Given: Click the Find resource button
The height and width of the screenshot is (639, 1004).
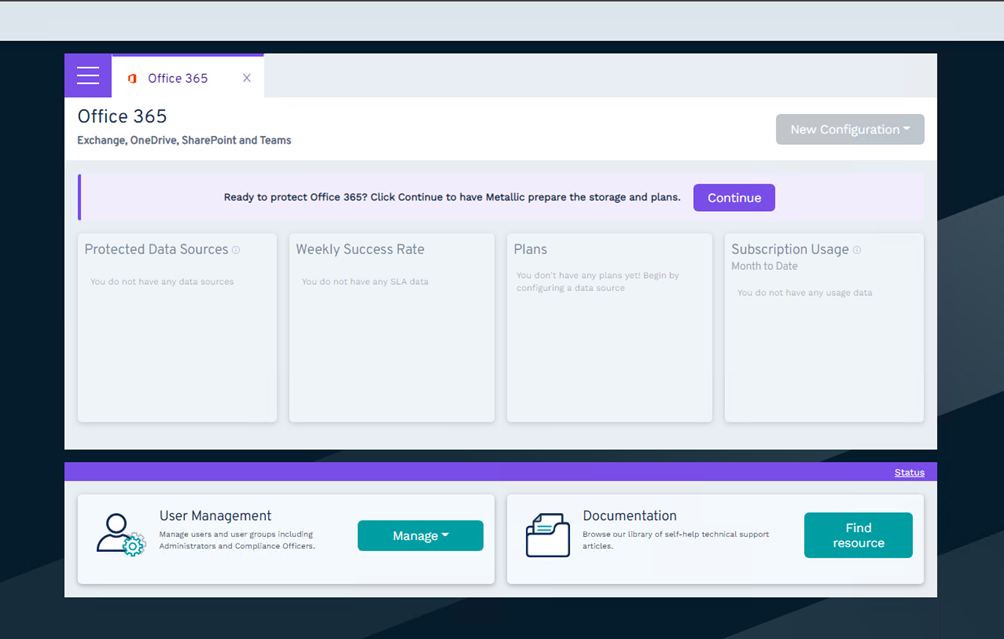Looking at the screenshot, I should 858,535.
